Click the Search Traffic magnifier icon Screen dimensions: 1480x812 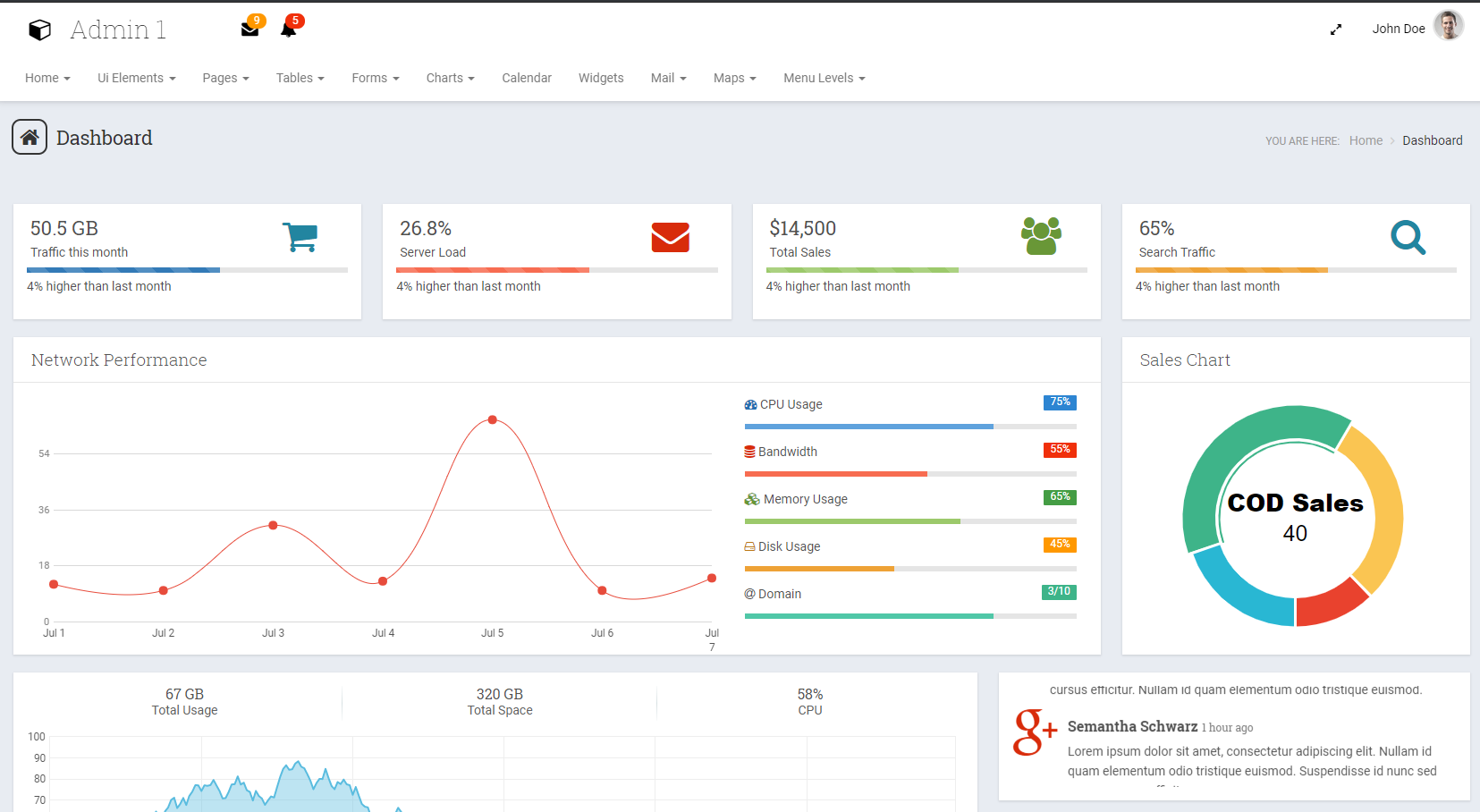1408,237
